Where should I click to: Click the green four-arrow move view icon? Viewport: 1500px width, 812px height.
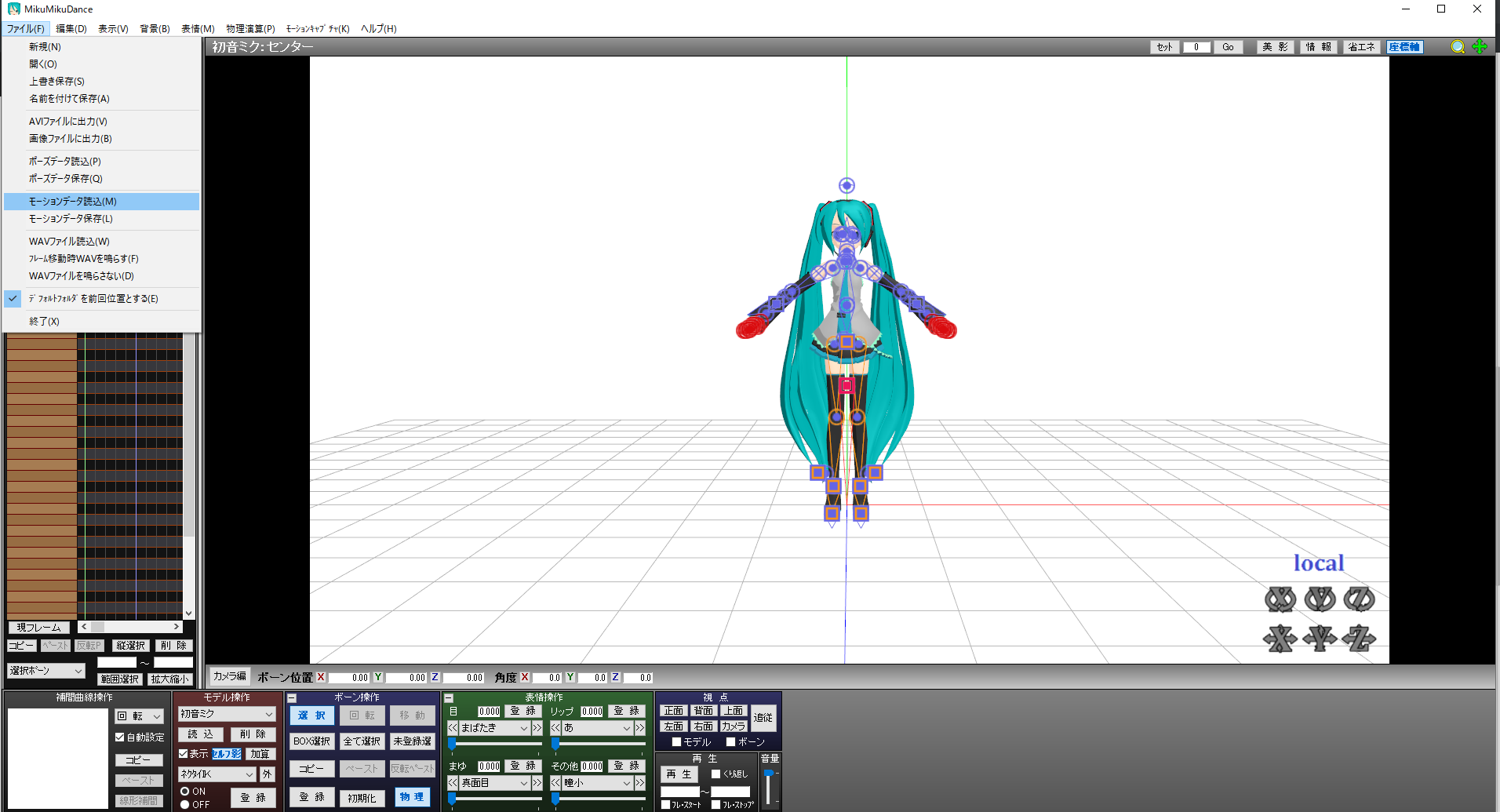(1480, 47)
